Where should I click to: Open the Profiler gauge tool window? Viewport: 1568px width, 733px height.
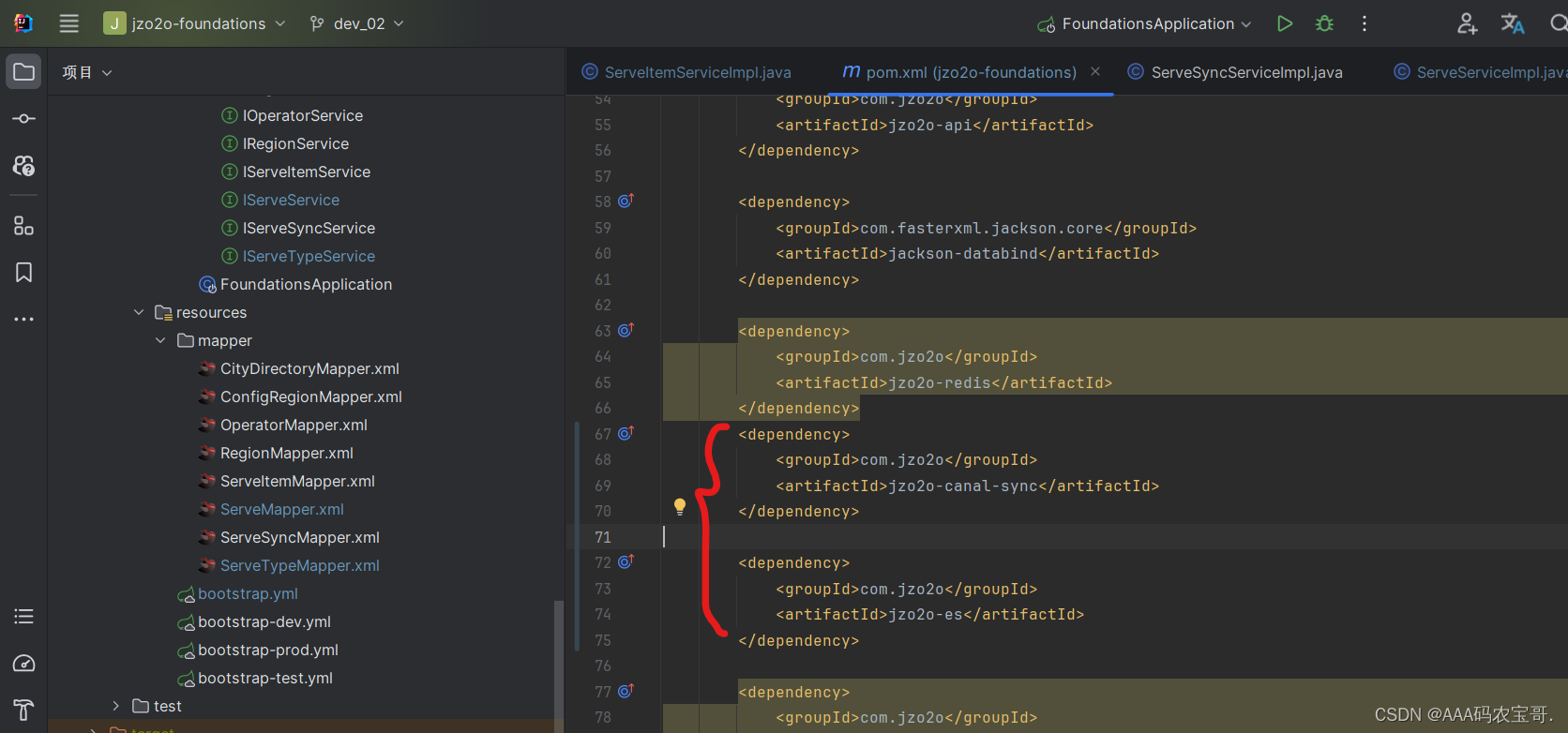pyautogui.click(x=23, y=664)
